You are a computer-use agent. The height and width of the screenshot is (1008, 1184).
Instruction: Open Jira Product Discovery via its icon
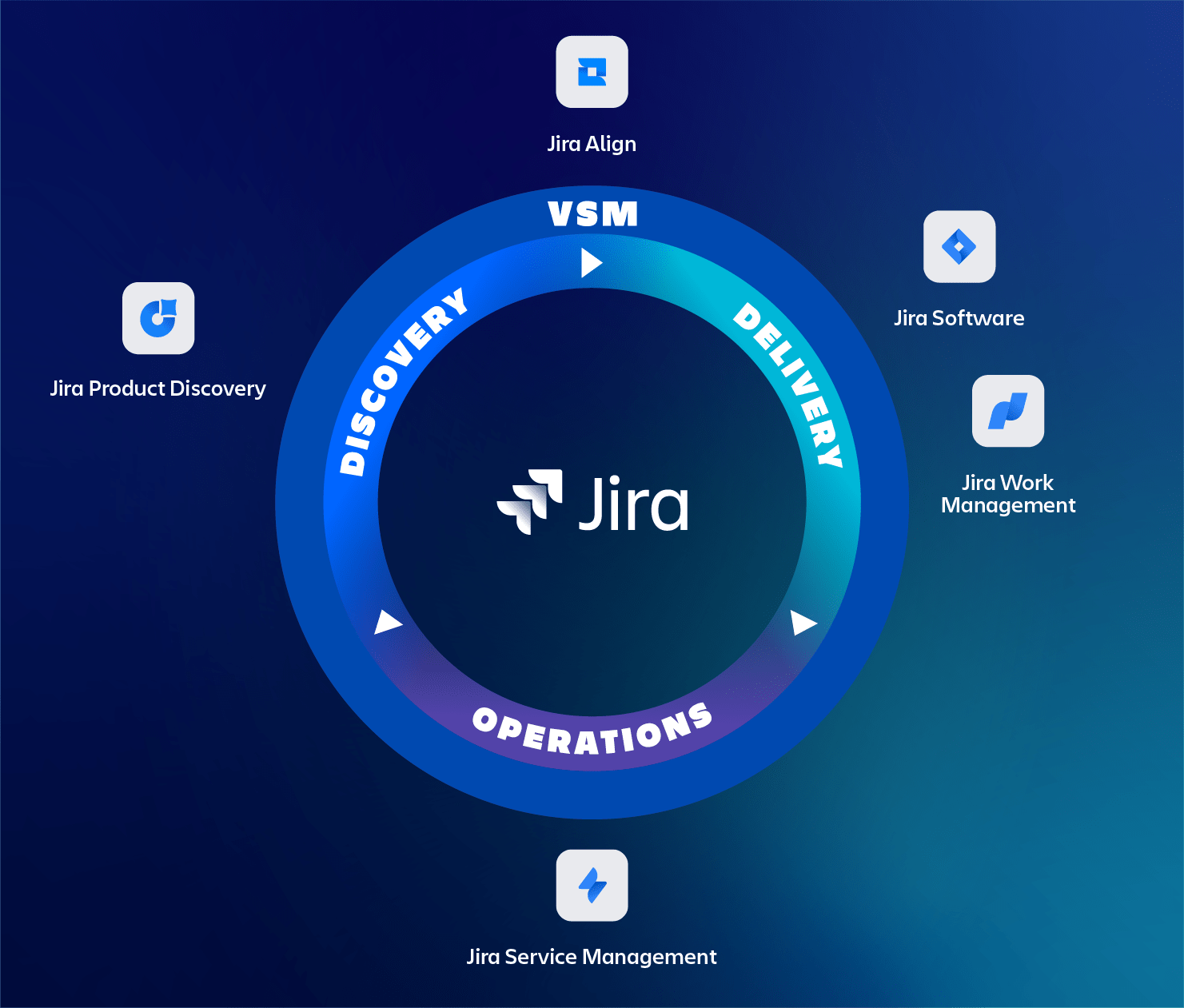pyautogui.click(x=157, y=318)
